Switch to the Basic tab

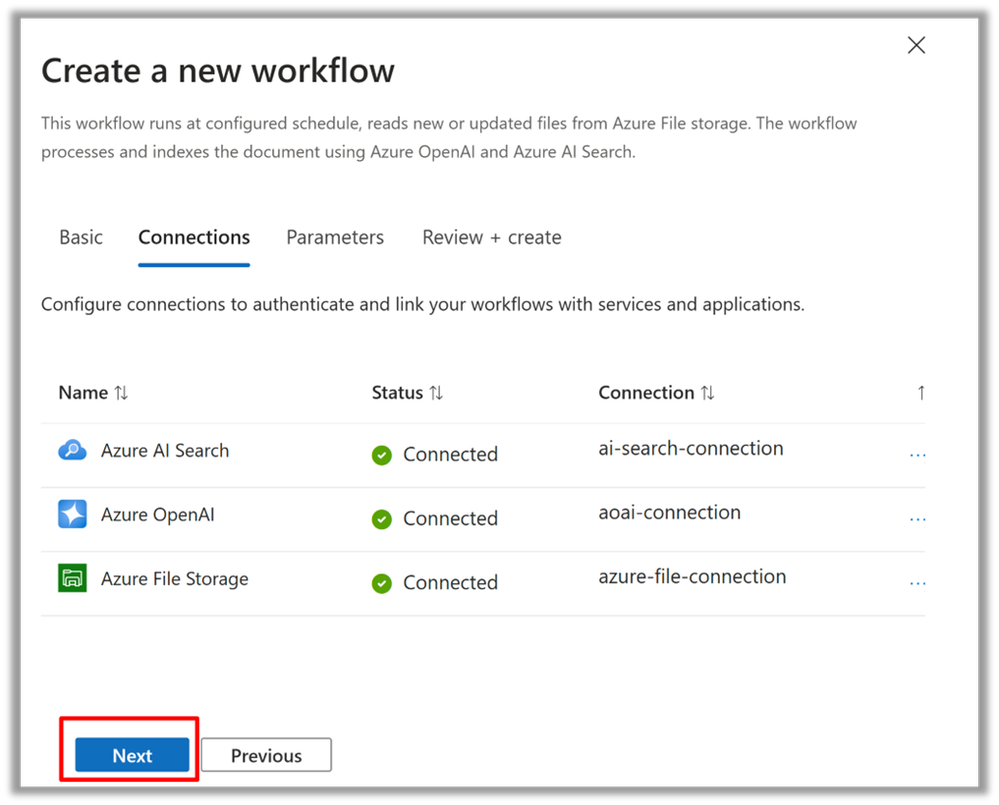[x=81, y=238]
